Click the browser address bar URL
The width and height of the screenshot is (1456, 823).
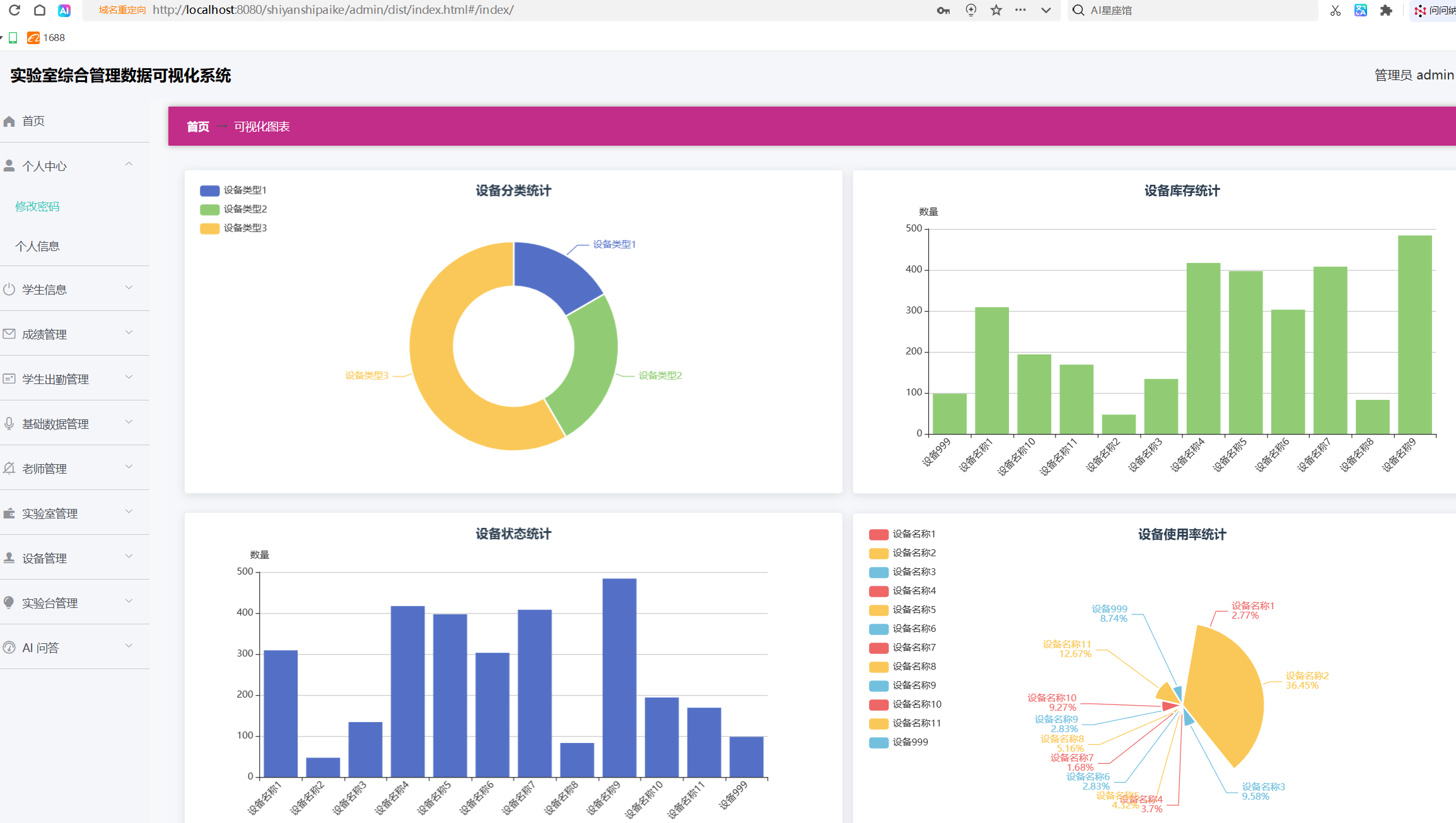coord(333,10)
